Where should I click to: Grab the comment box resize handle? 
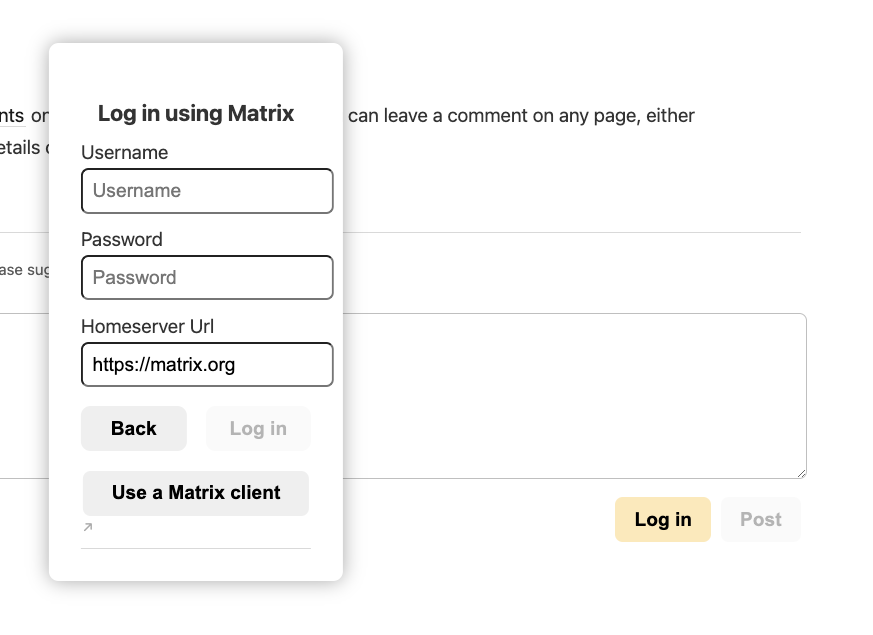coord(801,473)
